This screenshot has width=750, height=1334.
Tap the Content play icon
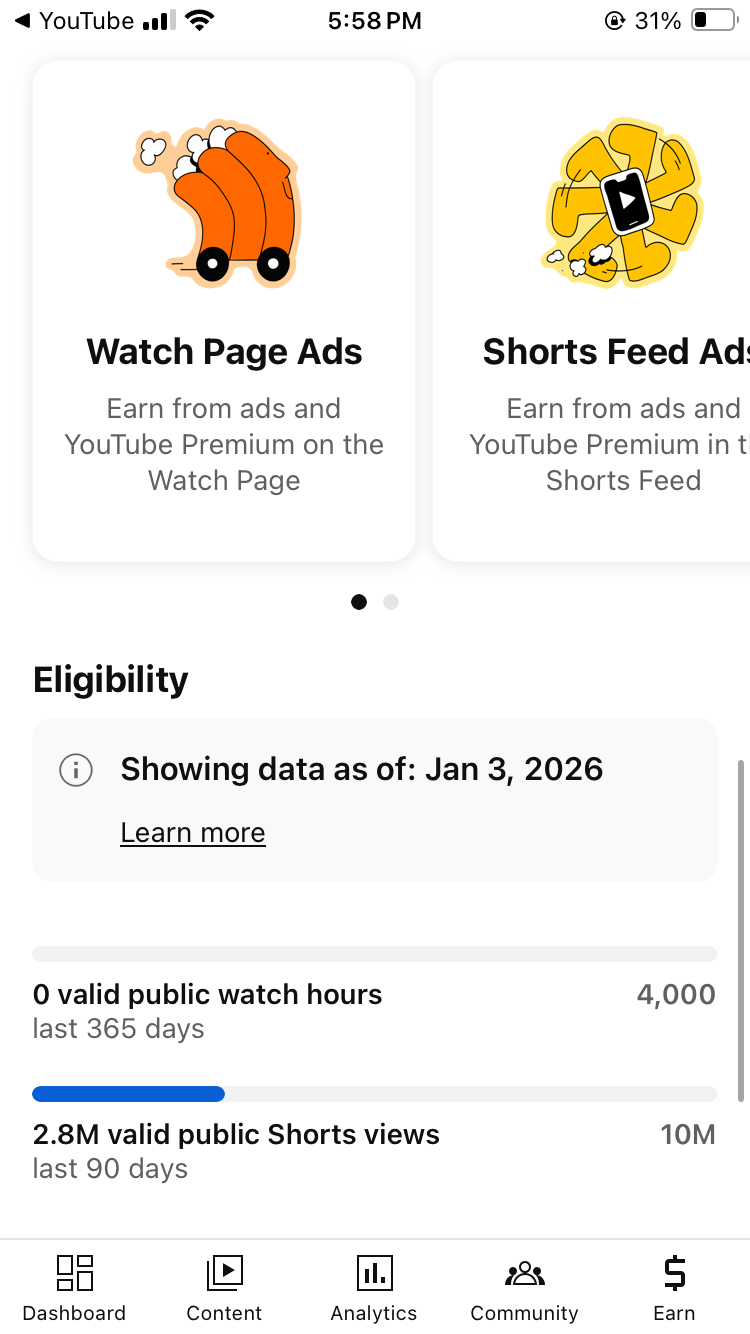tap(224, 1273)
